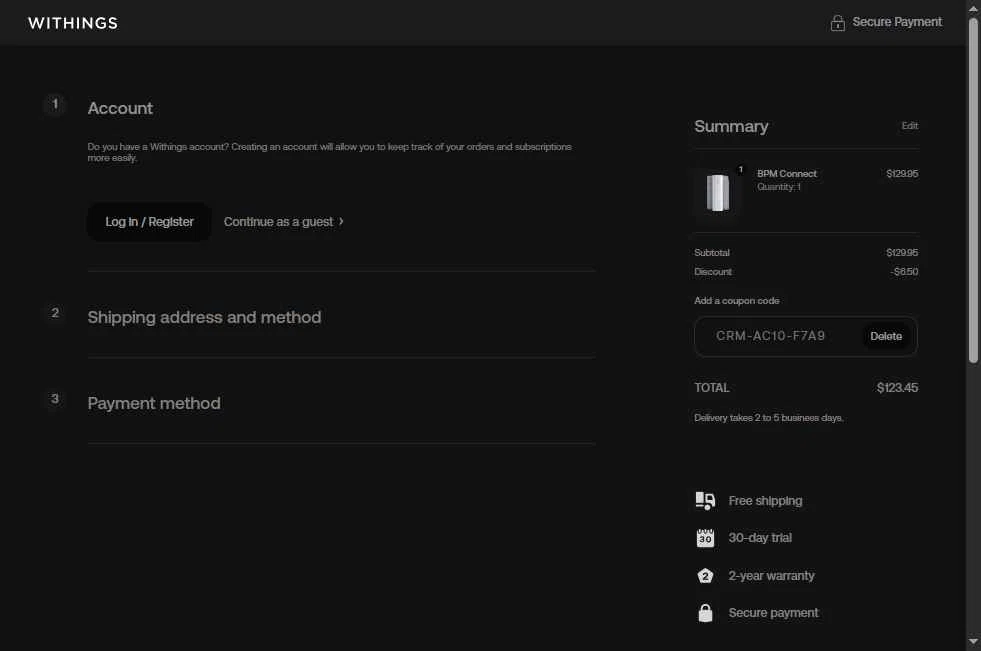The width and height of the screenshot is (981, 651).
Task: Click the Withings logo
Action: (x=73, y=23)
